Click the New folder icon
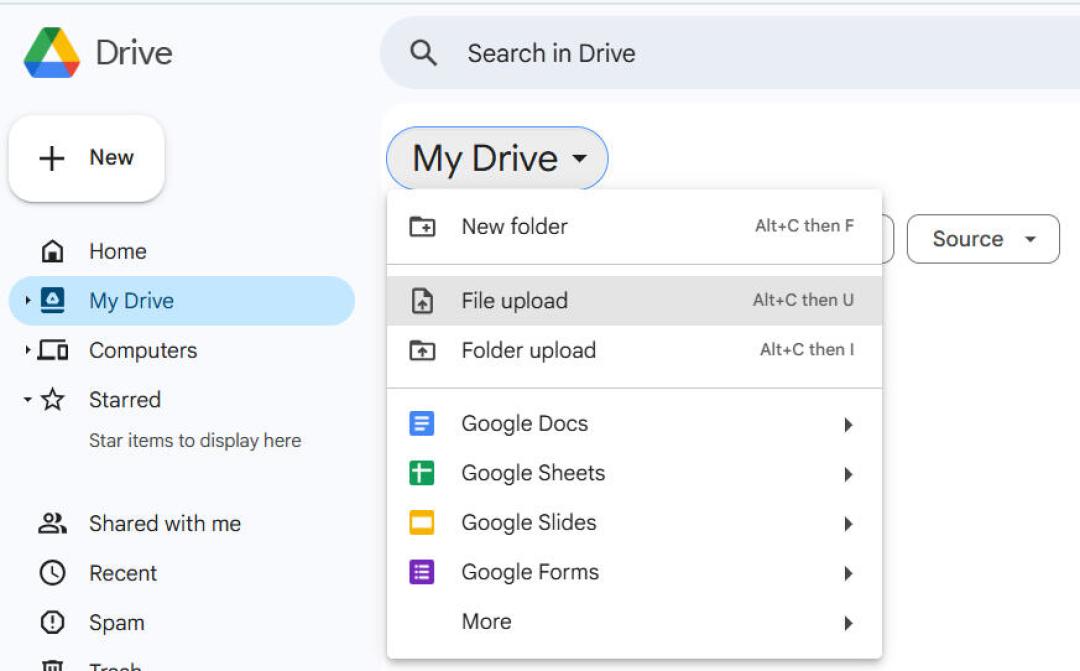The image size is (1080, 671). pos(422,227)
